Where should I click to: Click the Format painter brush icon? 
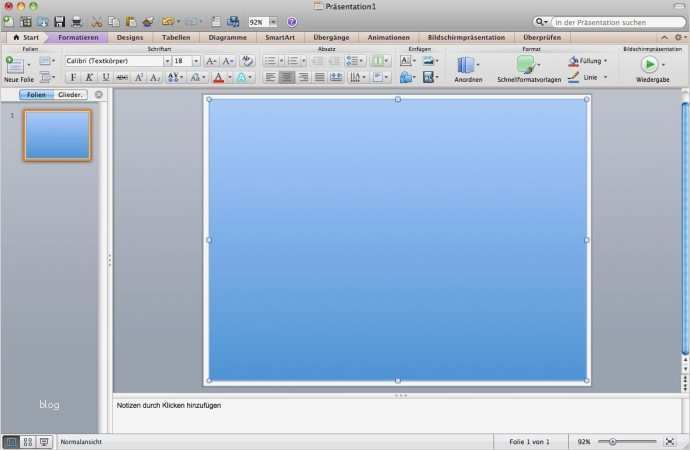pos(148,22)
